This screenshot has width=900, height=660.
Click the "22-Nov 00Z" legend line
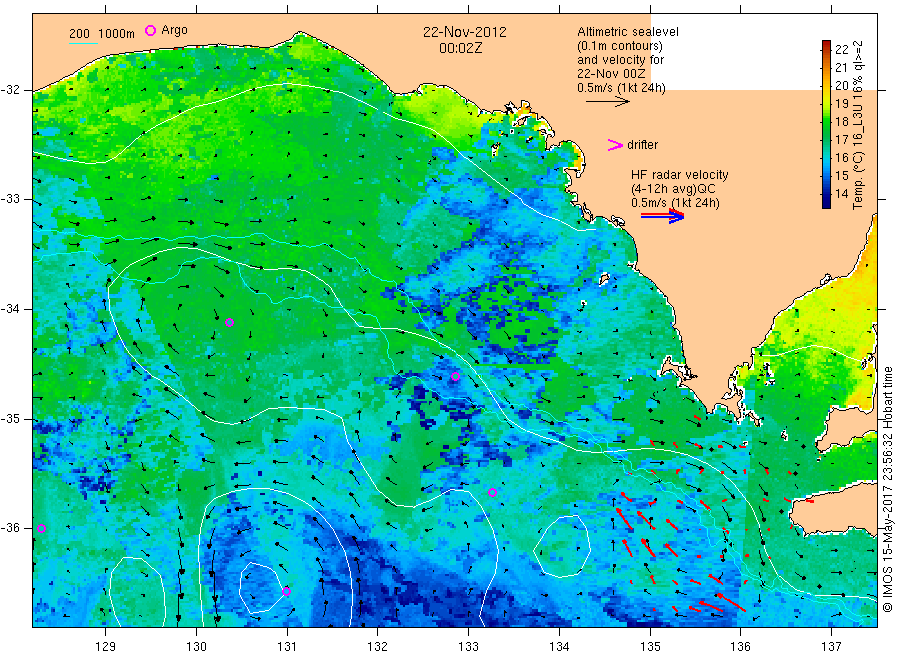(x=611, y=73)
